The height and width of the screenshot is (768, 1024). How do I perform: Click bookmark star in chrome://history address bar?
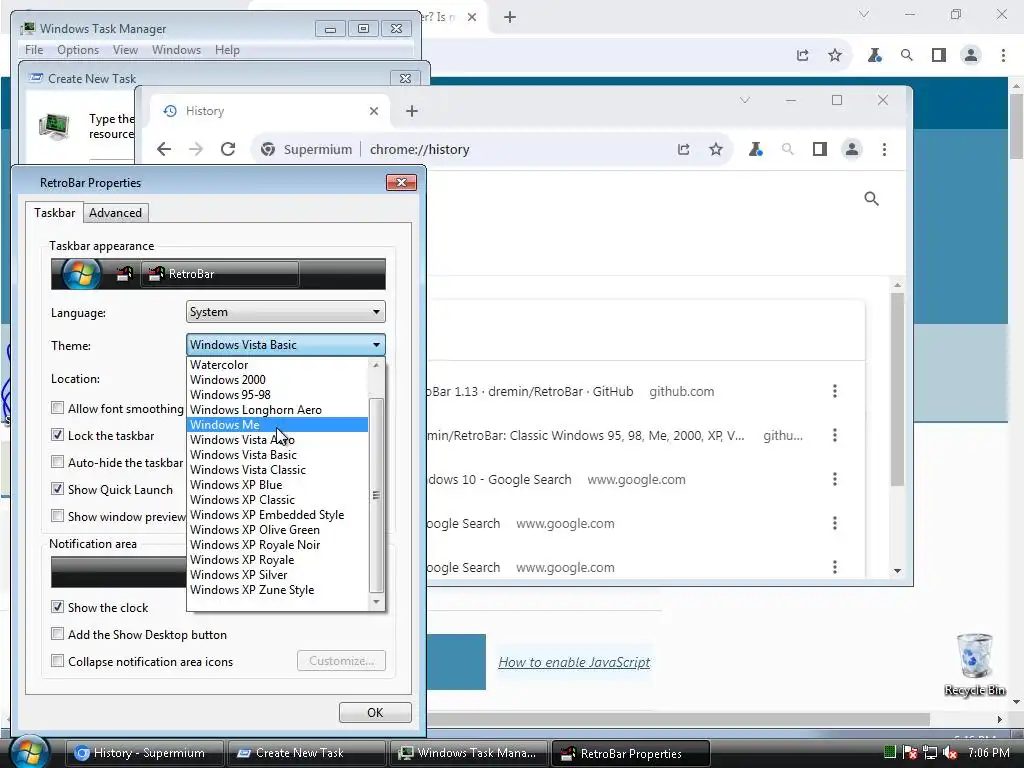coord(716,150)
